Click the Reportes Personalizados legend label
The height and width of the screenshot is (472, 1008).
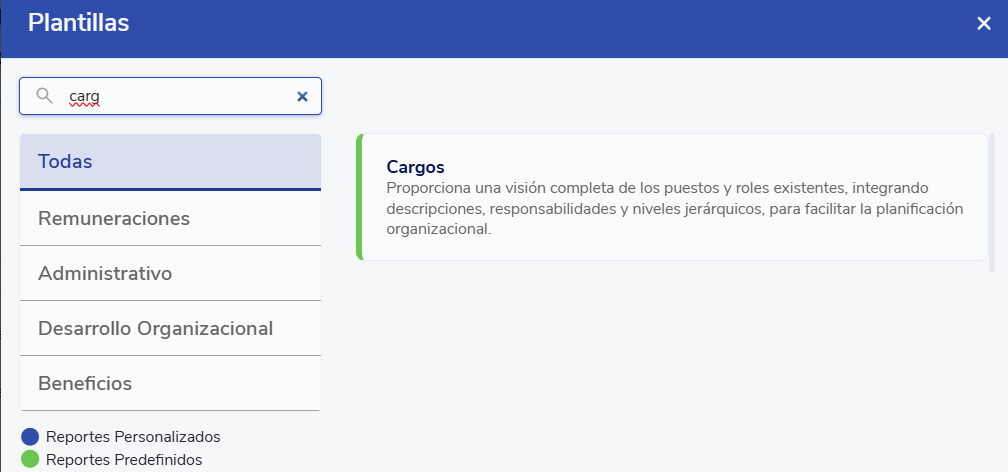click(133, 437)
